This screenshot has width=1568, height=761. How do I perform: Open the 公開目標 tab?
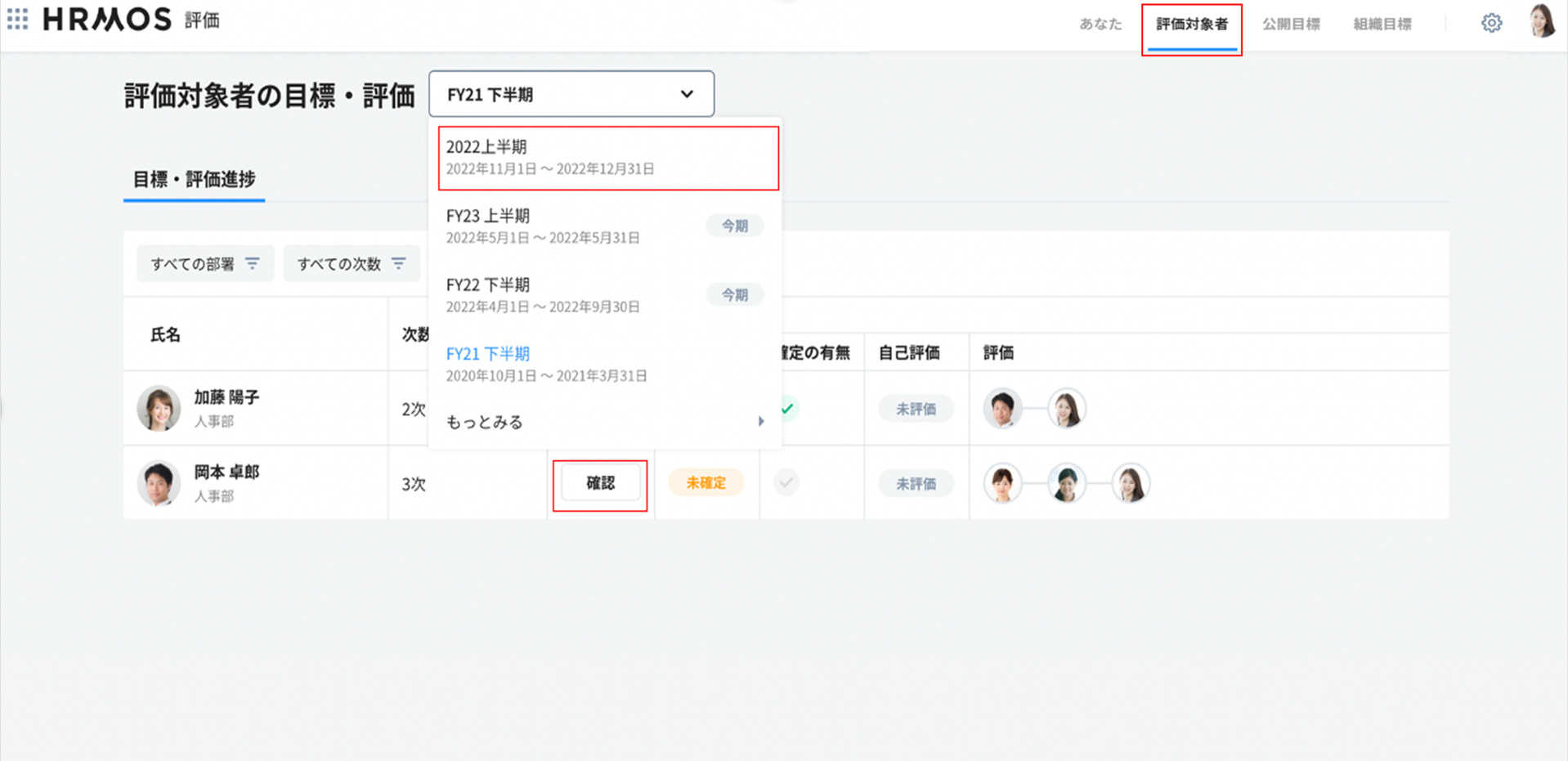pos(1291,25)
